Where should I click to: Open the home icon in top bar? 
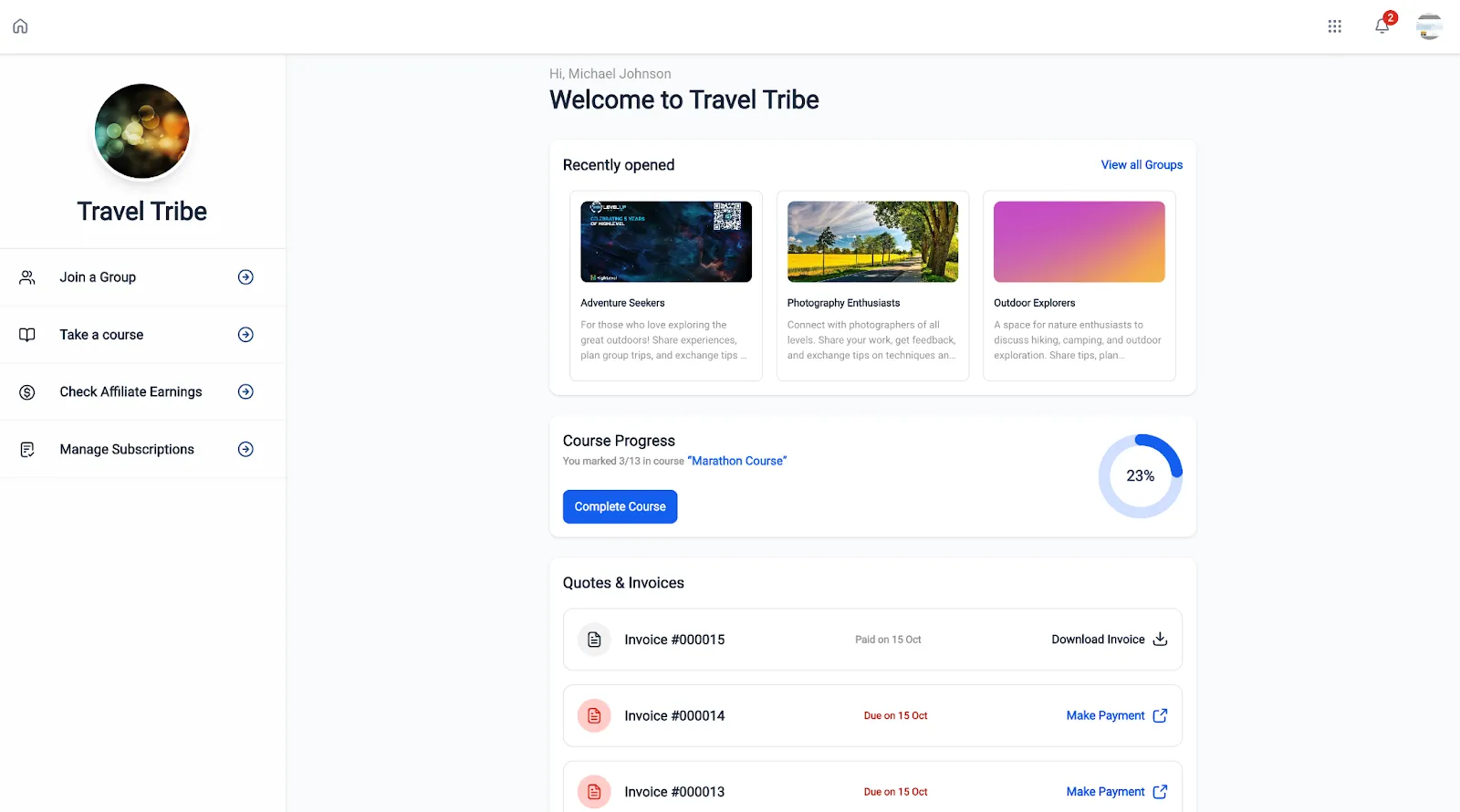coord(20,26)
